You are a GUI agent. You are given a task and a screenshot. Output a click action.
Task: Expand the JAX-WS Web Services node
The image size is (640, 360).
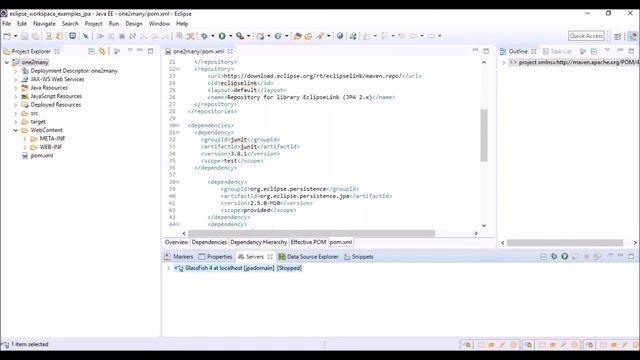16,80
